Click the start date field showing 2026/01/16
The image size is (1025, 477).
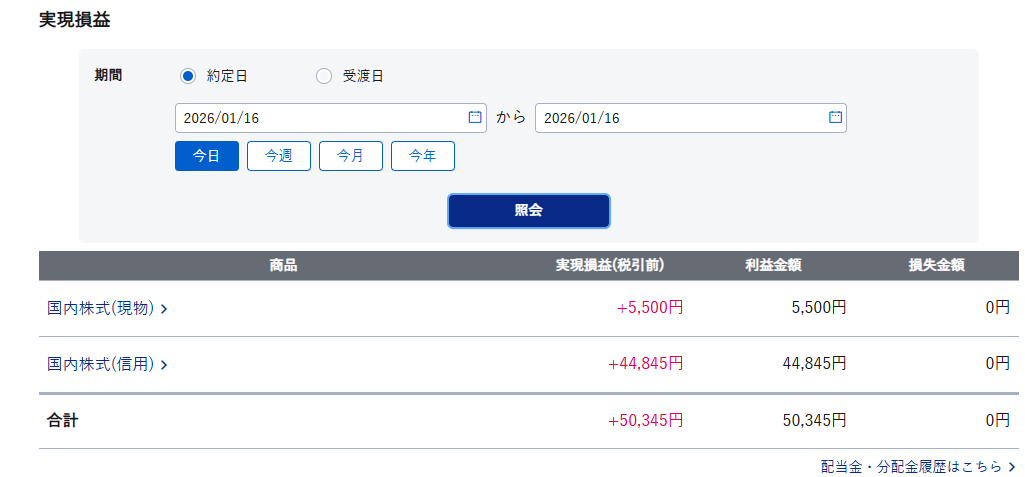[x=320, y=118]
